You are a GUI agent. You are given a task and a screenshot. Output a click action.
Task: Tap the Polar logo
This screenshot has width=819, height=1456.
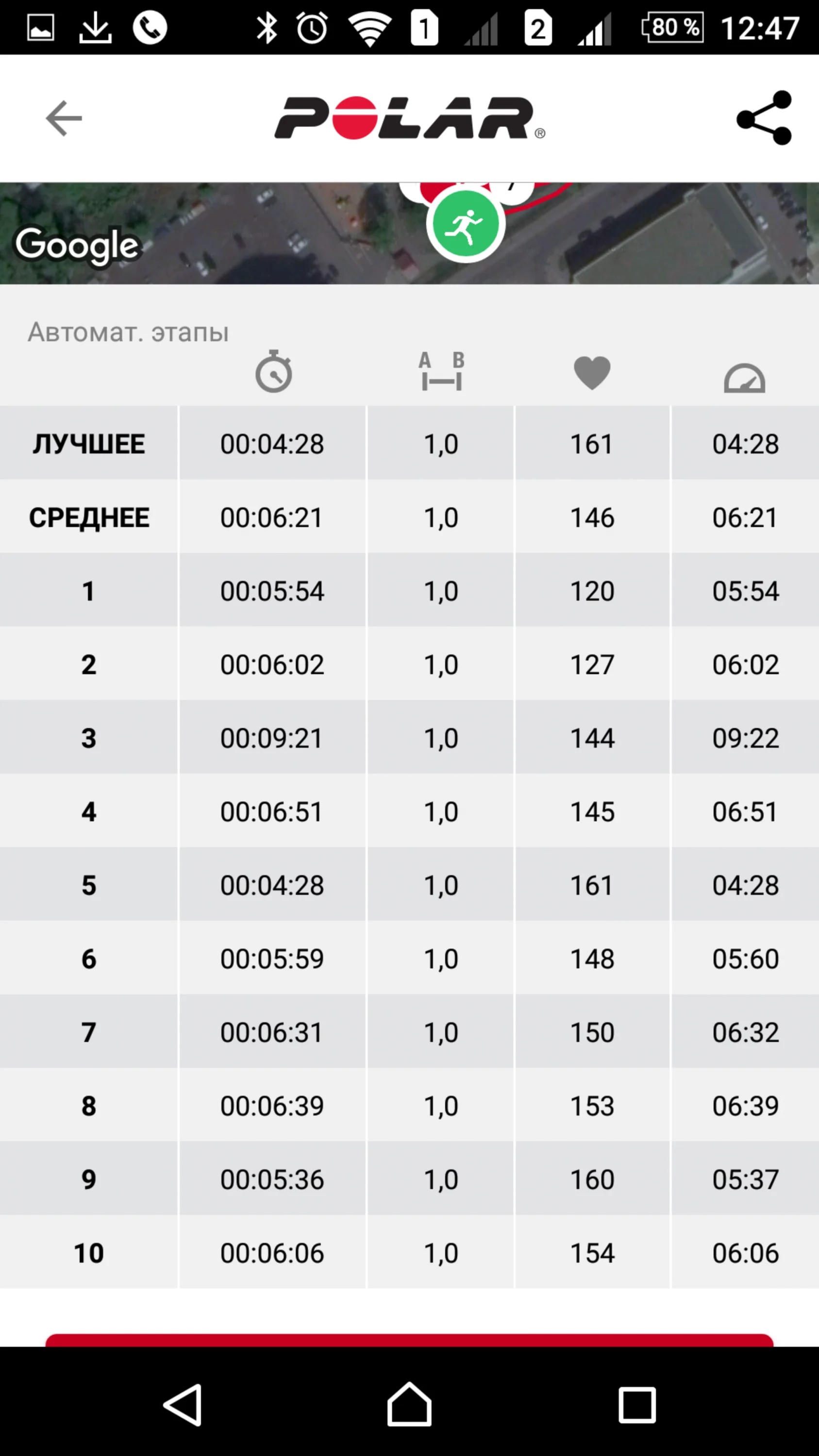tap(409, 118)
